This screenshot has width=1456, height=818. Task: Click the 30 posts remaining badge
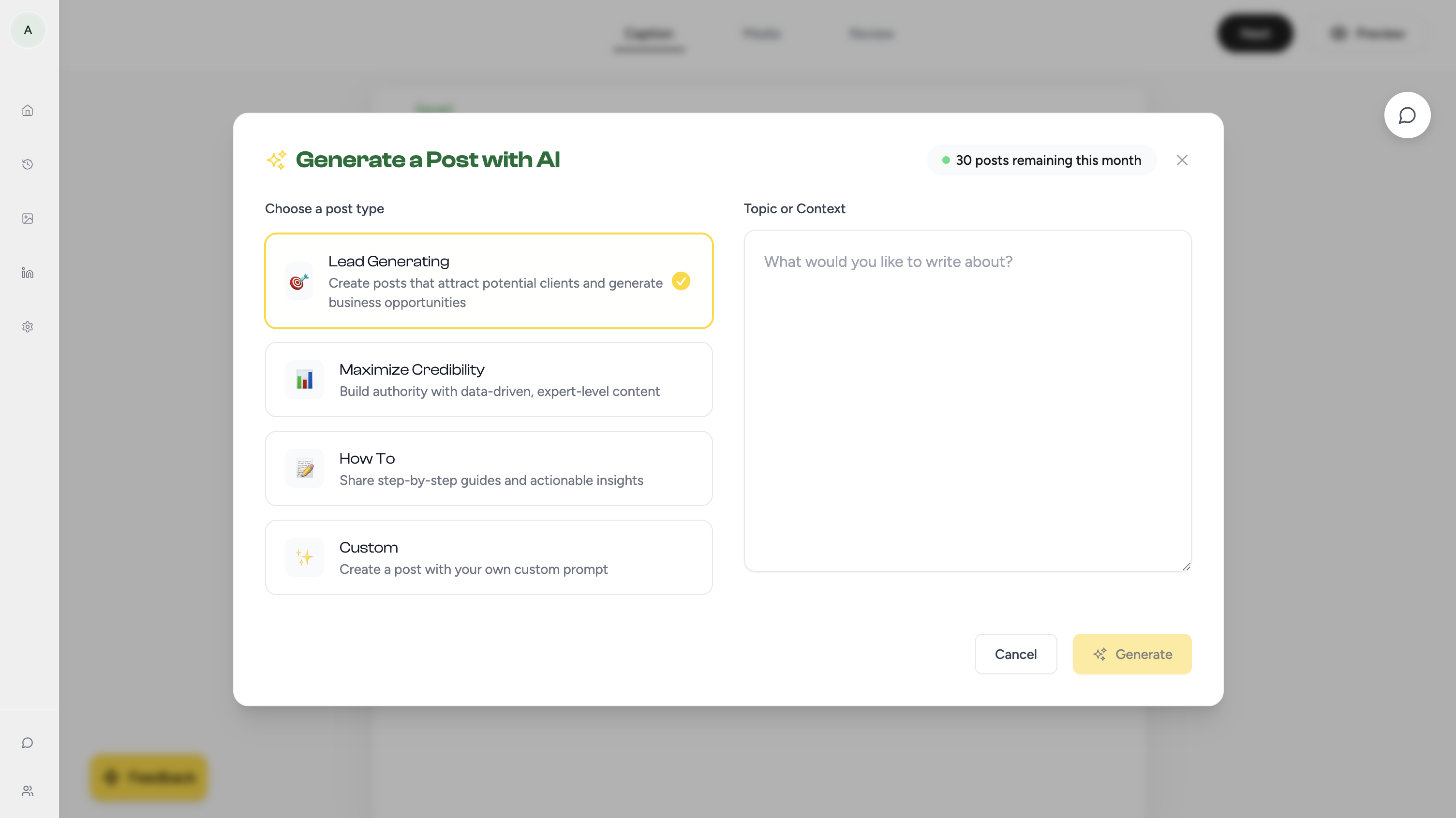(x=1041, y=161)
